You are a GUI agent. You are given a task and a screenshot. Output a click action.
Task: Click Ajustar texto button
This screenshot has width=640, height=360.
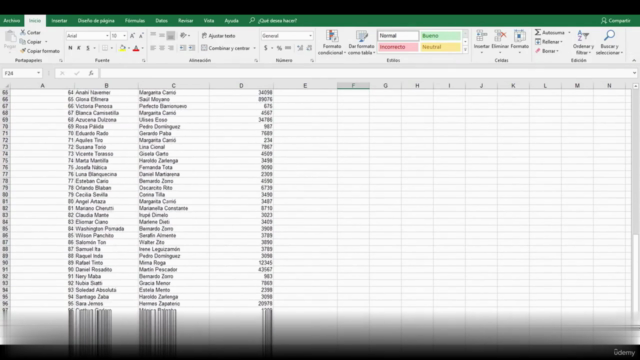pyautogui.click(x=218, y=36)
